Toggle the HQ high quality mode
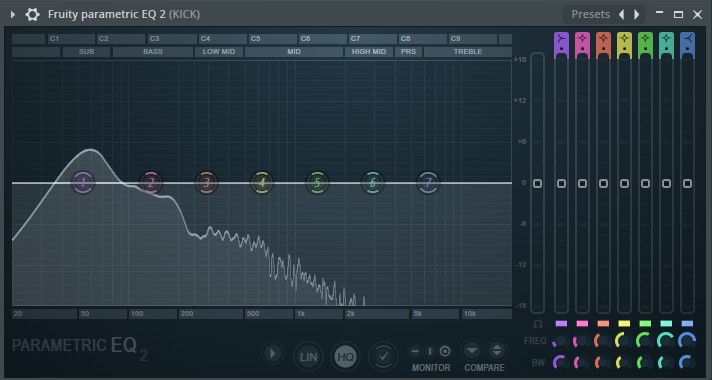 point(346,356)
